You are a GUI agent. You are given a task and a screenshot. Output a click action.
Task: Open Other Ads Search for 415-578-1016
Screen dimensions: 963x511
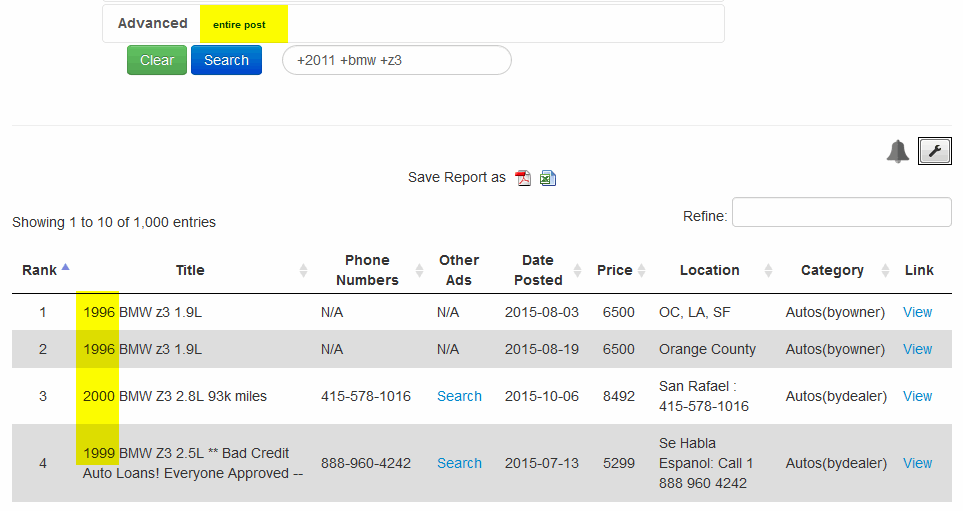pyautogui.click(x=459, y=396)
